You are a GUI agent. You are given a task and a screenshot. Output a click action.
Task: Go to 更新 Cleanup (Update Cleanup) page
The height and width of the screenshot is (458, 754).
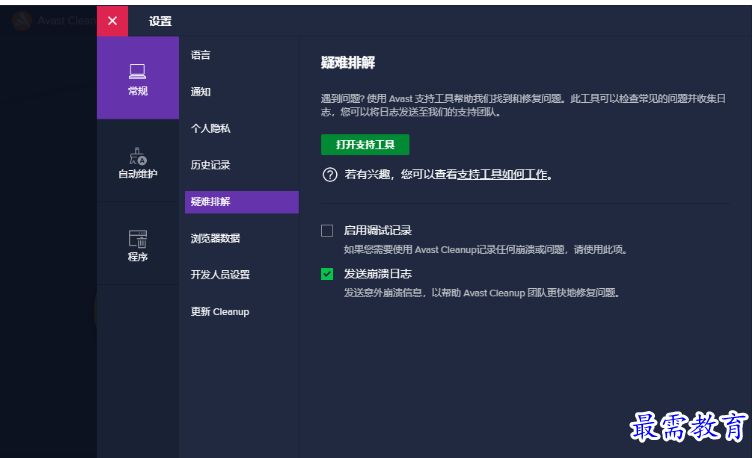pyautogui.click(x=220, y=311)
